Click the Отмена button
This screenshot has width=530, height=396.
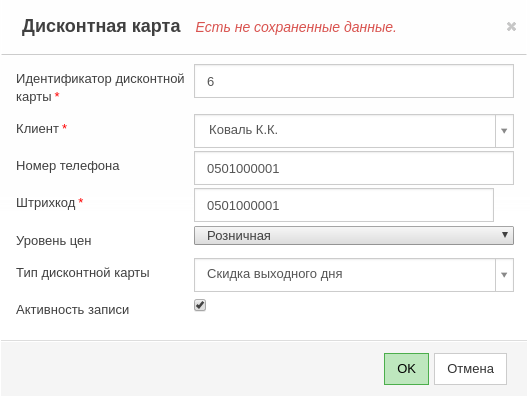(x=470, y=369)
